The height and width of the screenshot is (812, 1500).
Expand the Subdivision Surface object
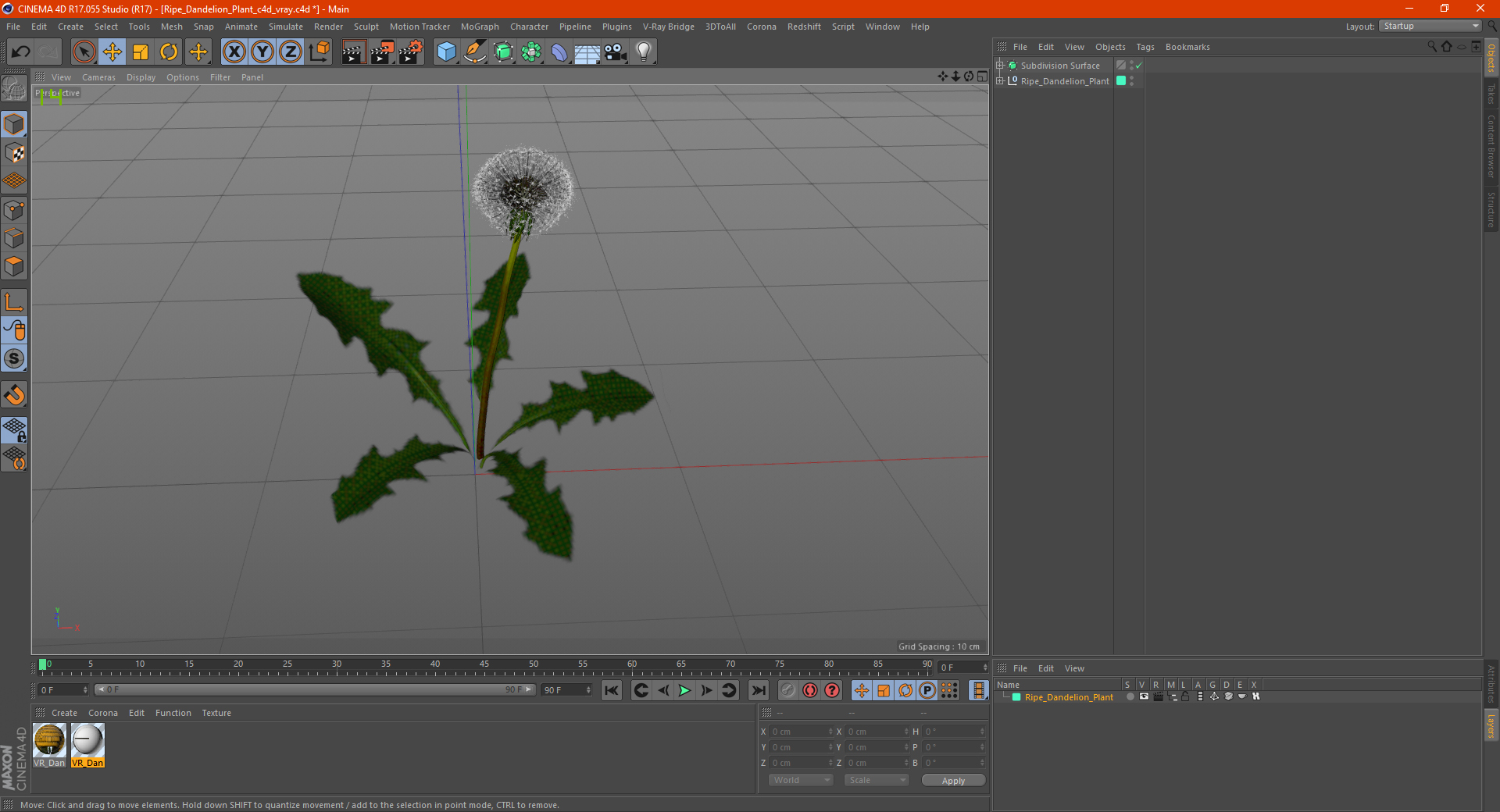tap(1000, 66)
